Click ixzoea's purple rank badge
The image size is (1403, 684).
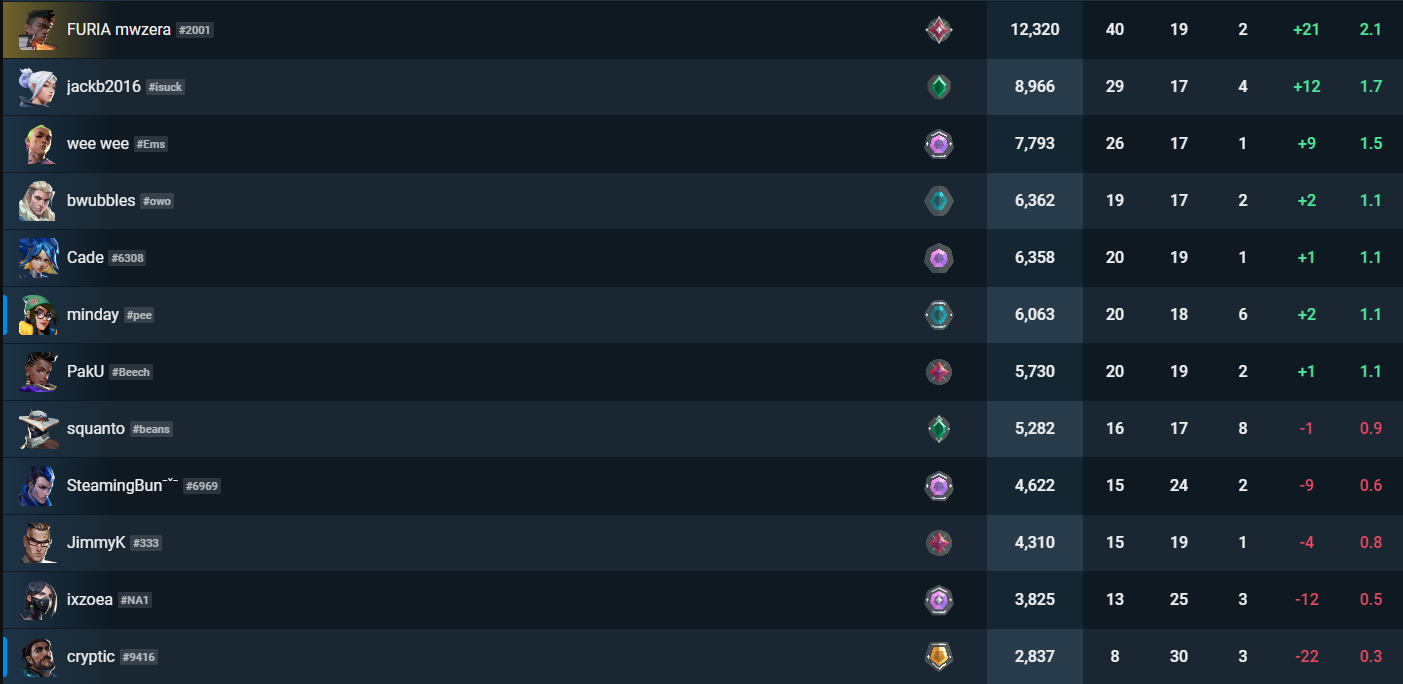point(938,600)
